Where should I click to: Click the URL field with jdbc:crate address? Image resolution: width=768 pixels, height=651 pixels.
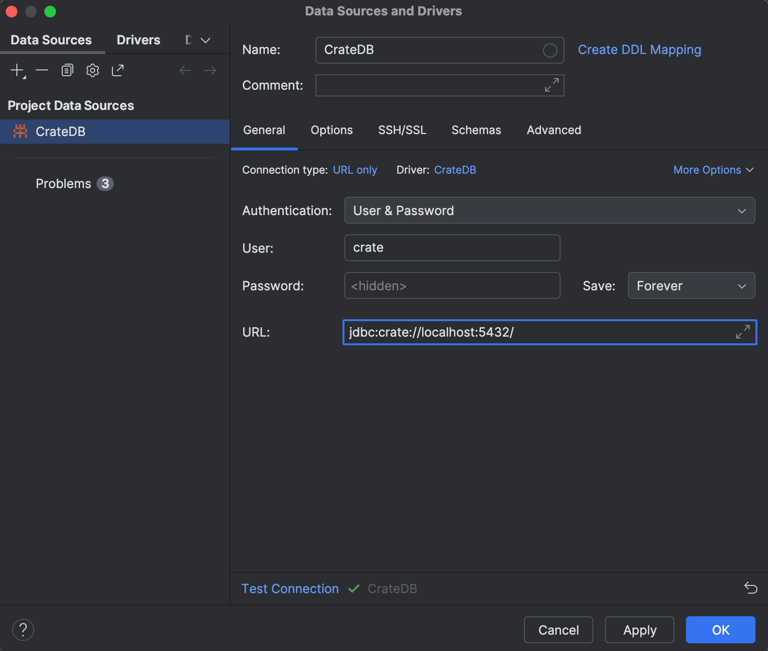point(550,332)
